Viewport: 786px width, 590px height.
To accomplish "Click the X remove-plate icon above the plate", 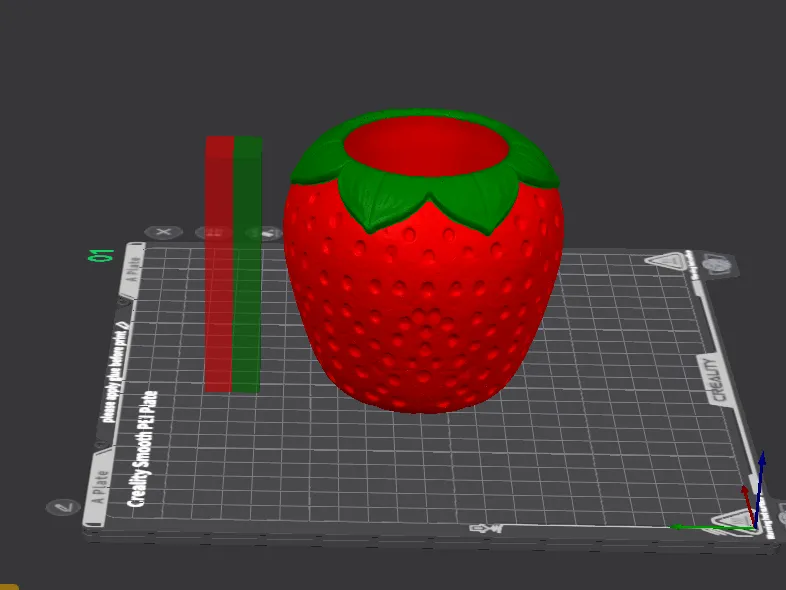I will [163, 232].
